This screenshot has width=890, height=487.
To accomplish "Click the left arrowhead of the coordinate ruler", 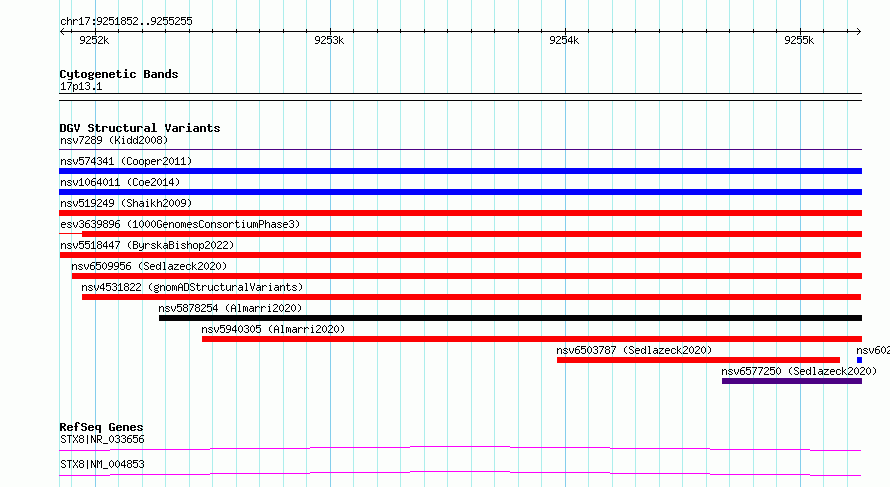I will [62, 32].
